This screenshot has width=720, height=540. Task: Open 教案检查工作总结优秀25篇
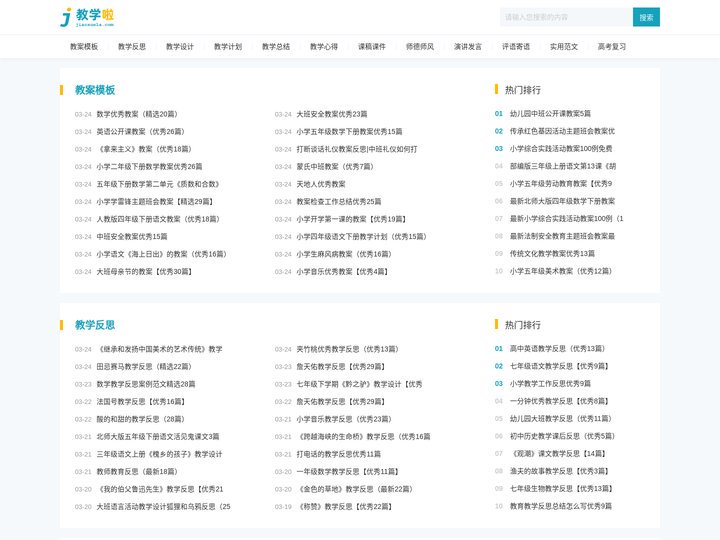point(338,202)
